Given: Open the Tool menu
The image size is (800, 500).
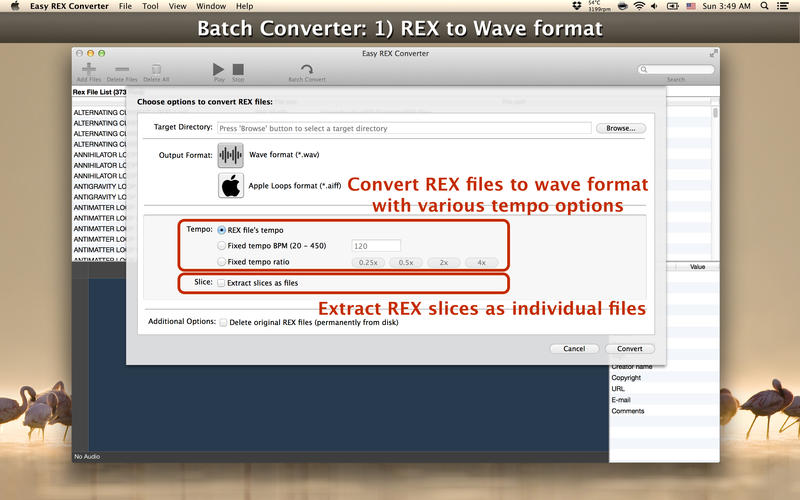Looking at the screenshot, I should [x=150, y=6].
